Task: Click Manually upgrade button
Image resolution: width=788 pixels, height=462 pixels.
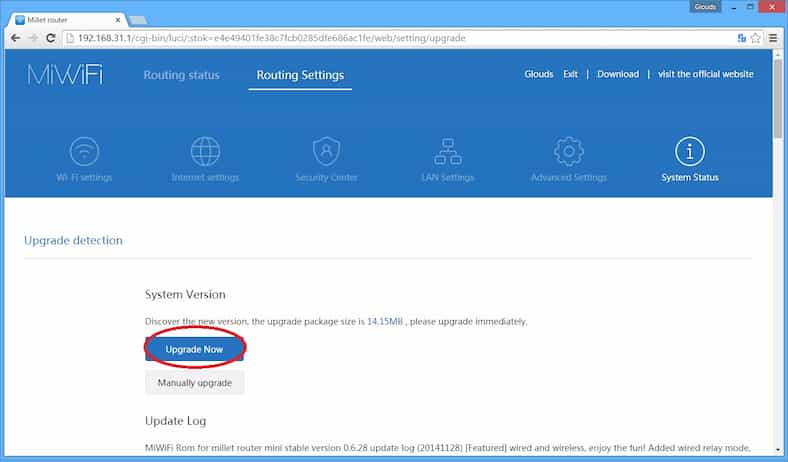Action: 194,383
